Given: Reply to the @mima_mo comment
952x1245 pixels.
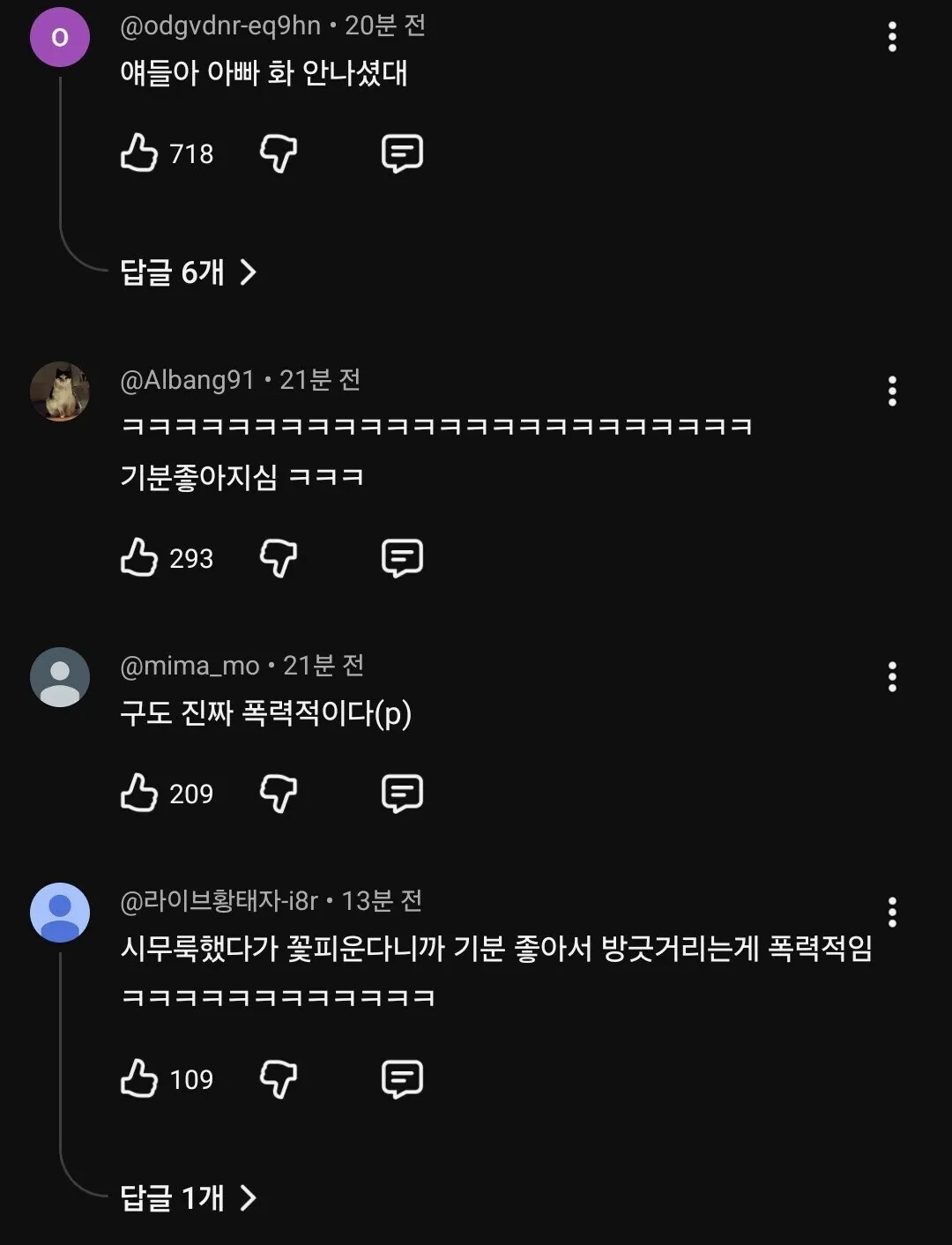Looking at the screenshot, I should (402, 794).
